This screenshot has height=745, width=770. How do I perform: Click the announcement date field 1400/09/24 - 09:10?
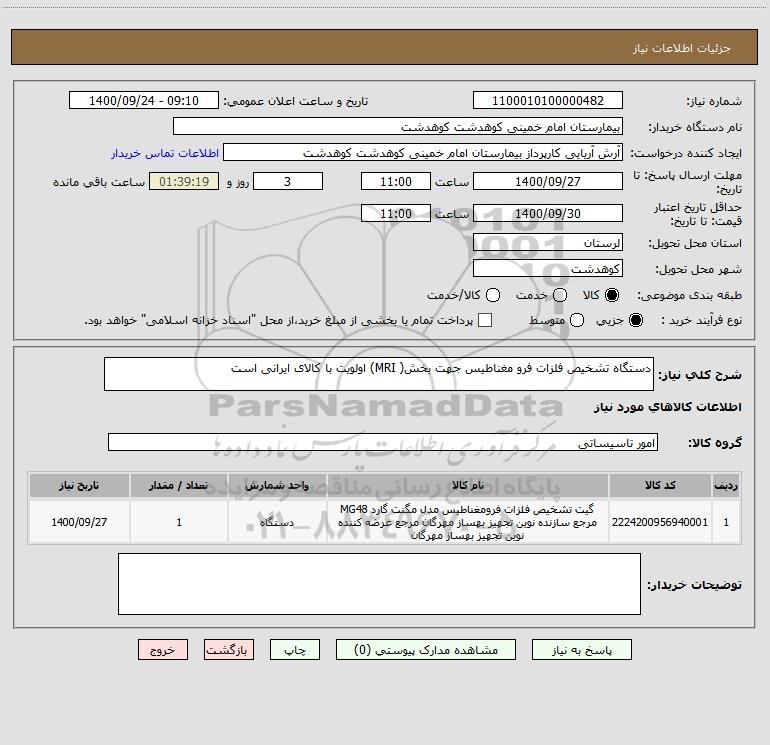144,100
